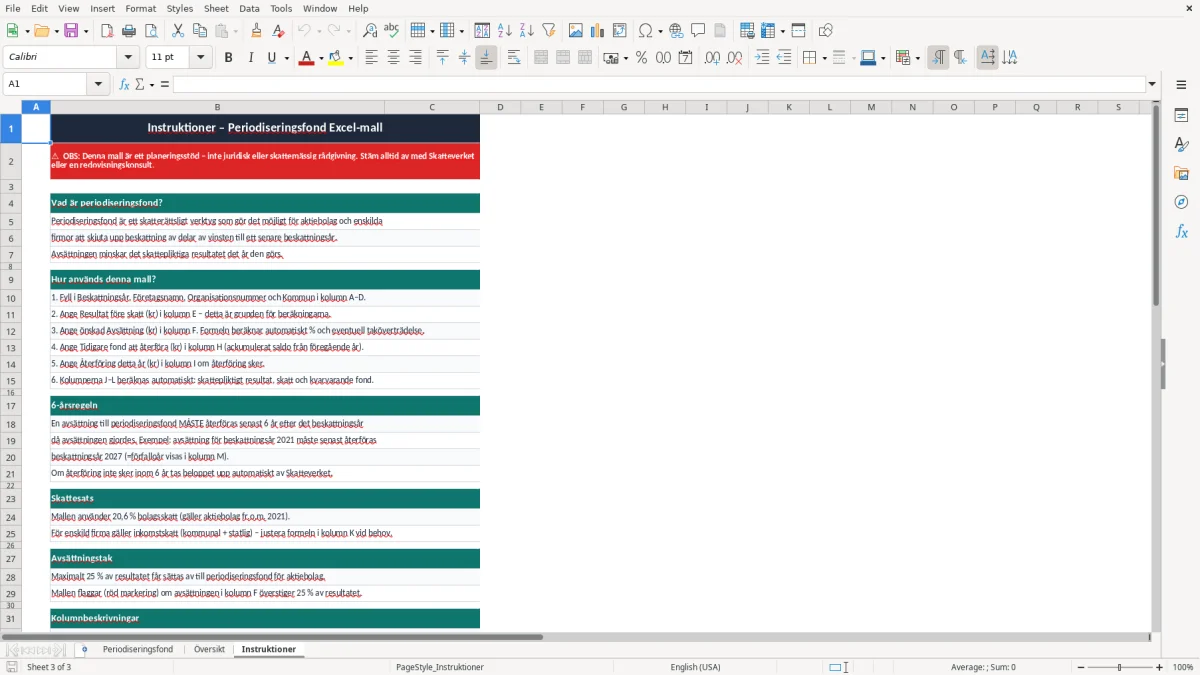Toggle Center Horizontally alignment

point(393,58)
